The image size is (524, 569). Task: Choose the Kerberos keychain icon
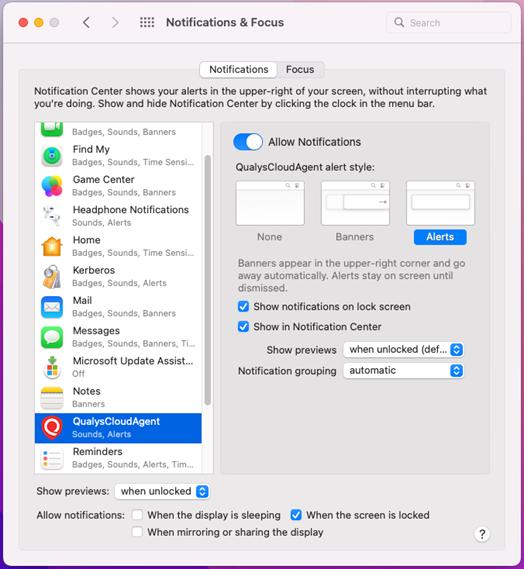(52, 277)
